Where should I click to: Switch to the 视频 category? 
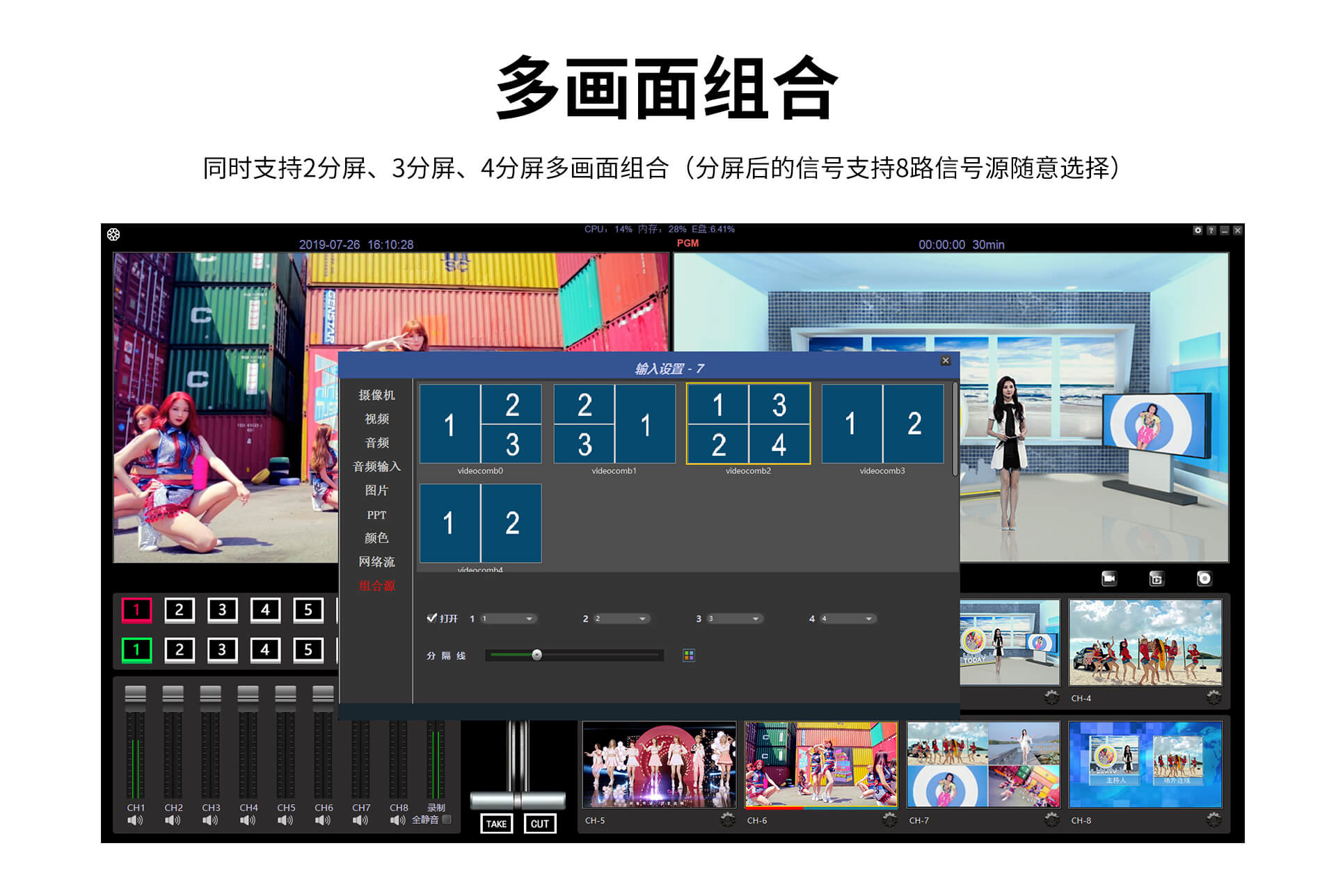[x=376, y=419]
